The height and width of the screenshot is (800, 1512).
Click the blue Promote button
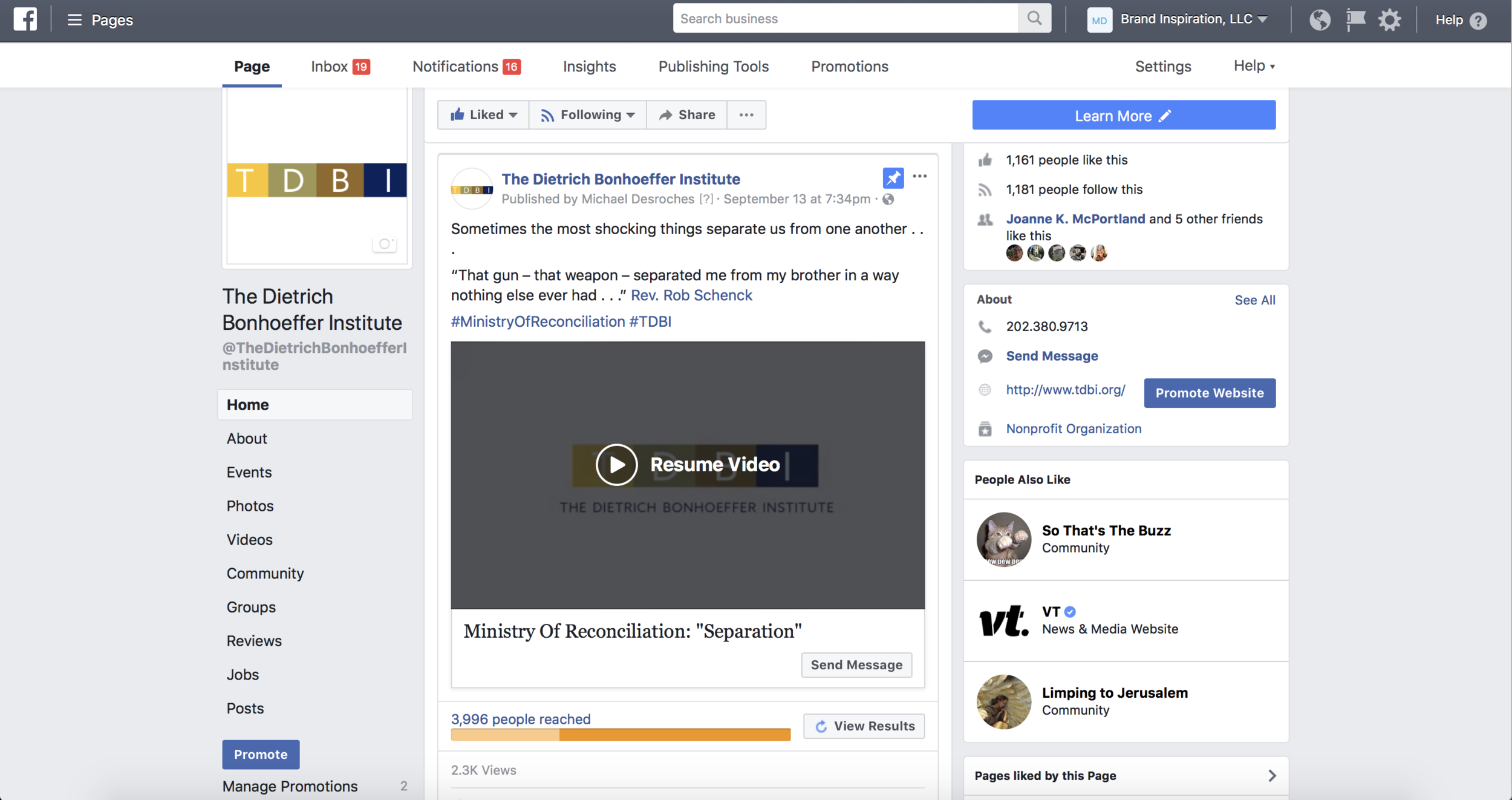pyautogui.click(x=261, y=755)
